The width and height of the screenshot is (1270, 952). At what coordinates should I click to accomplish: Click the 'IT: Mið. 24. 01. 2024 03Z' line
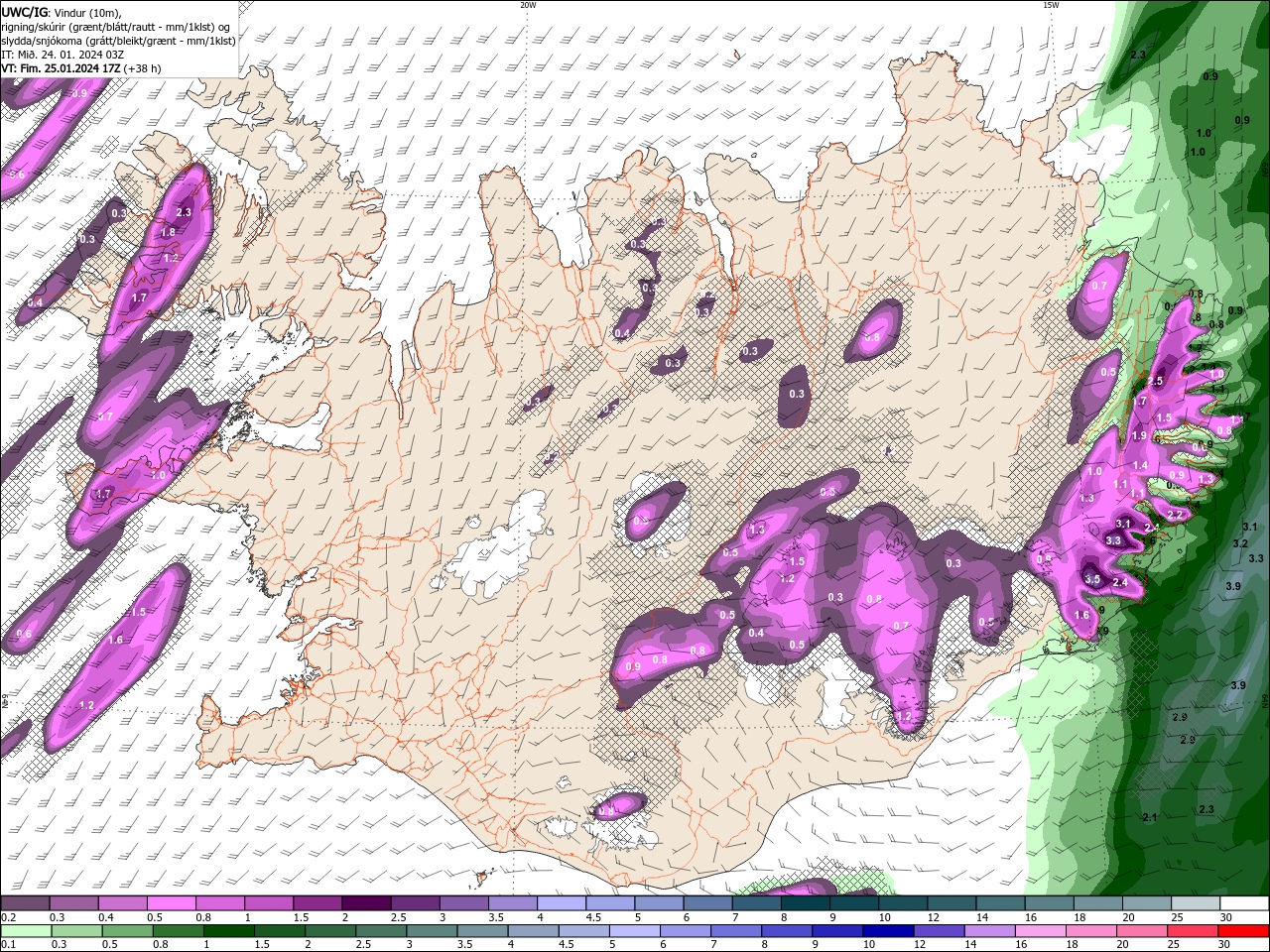click(63, 55)
